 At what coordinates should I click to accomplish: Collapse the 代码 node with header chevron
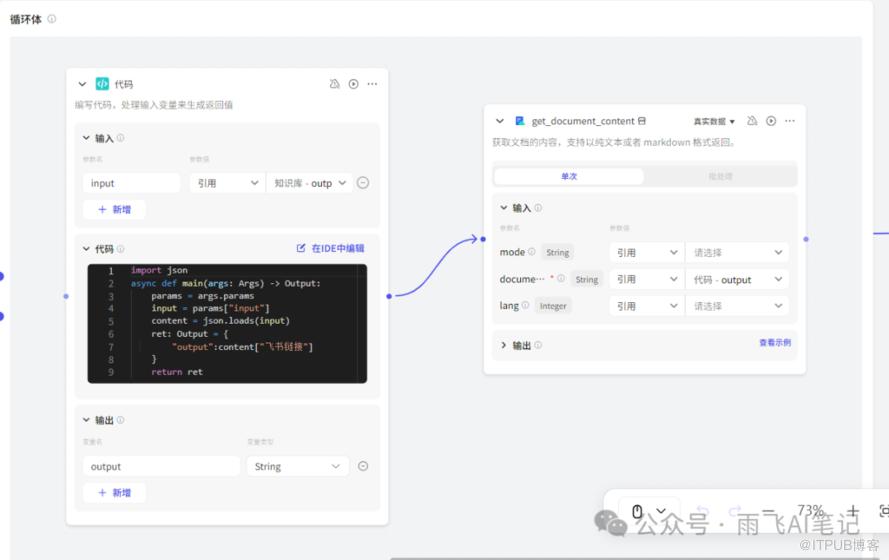[x=82, y=84]
